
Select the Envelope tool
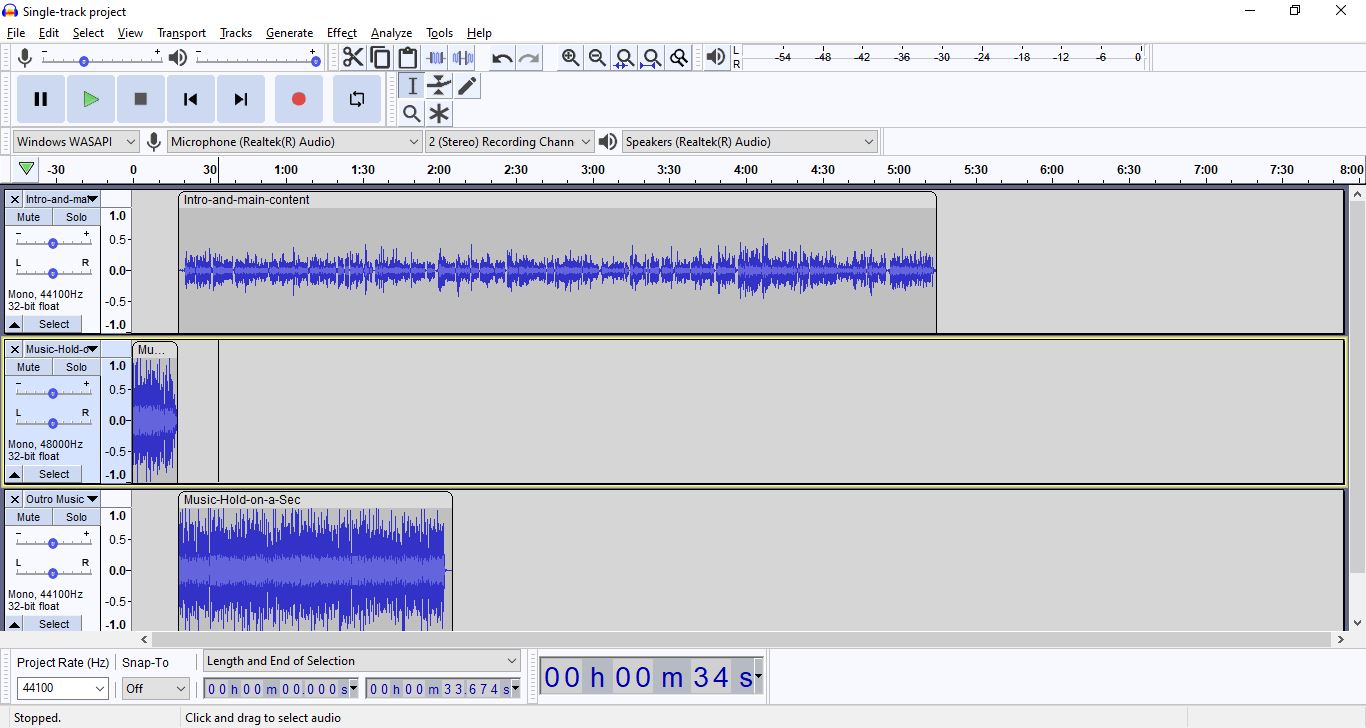439,86
